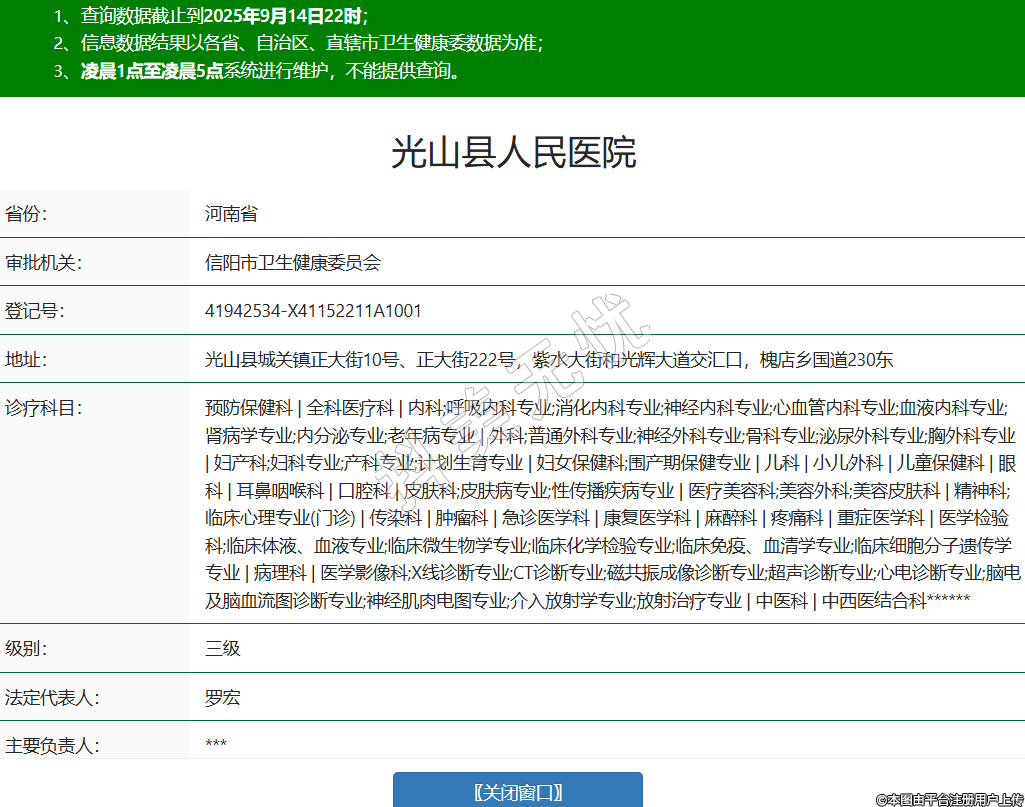Click the 主要负责人 row label
Viewport: 1025px width, 807px height.
pyautogui.click(x=52, y=745)
